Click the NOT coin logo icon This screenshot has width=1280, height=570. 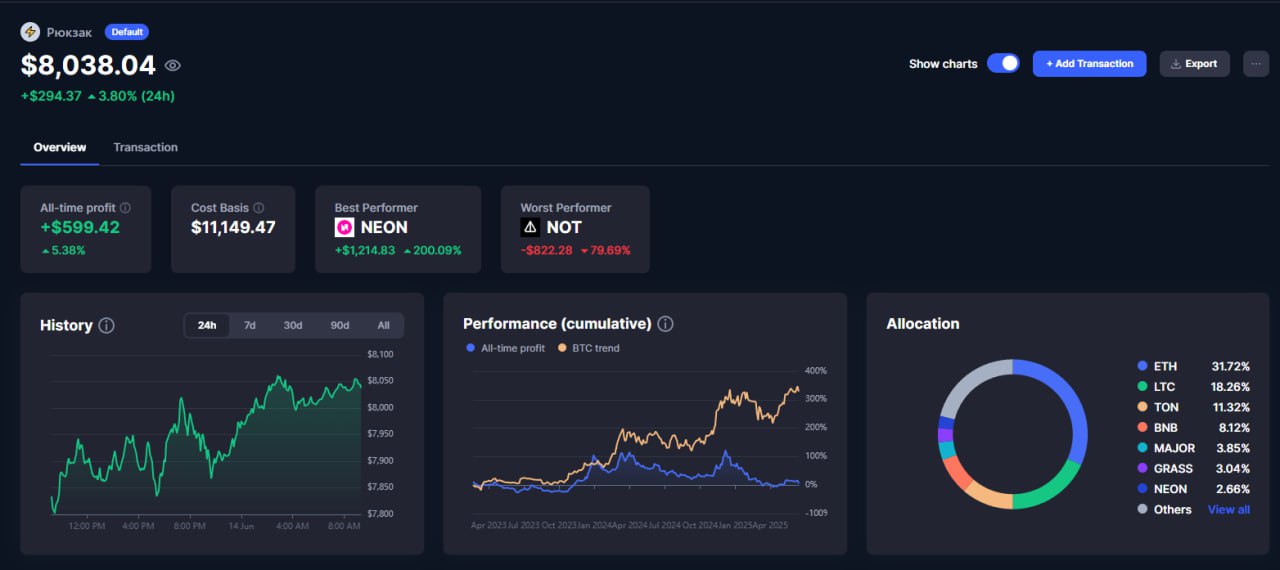coord(530,227)
